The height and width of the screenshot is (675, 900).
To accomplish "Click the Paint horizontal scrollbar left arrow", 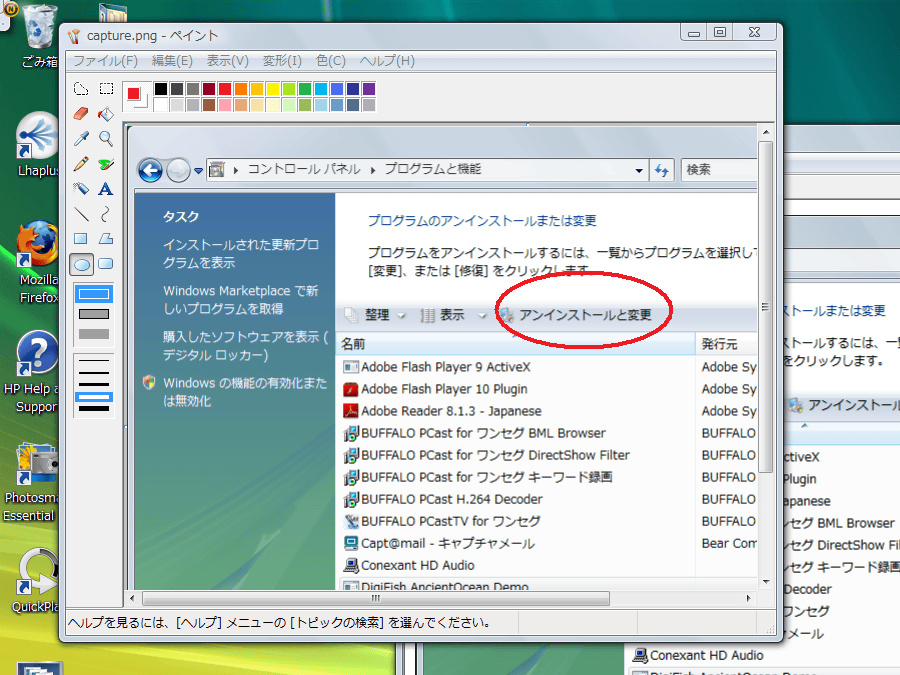I will click(132, 598).
